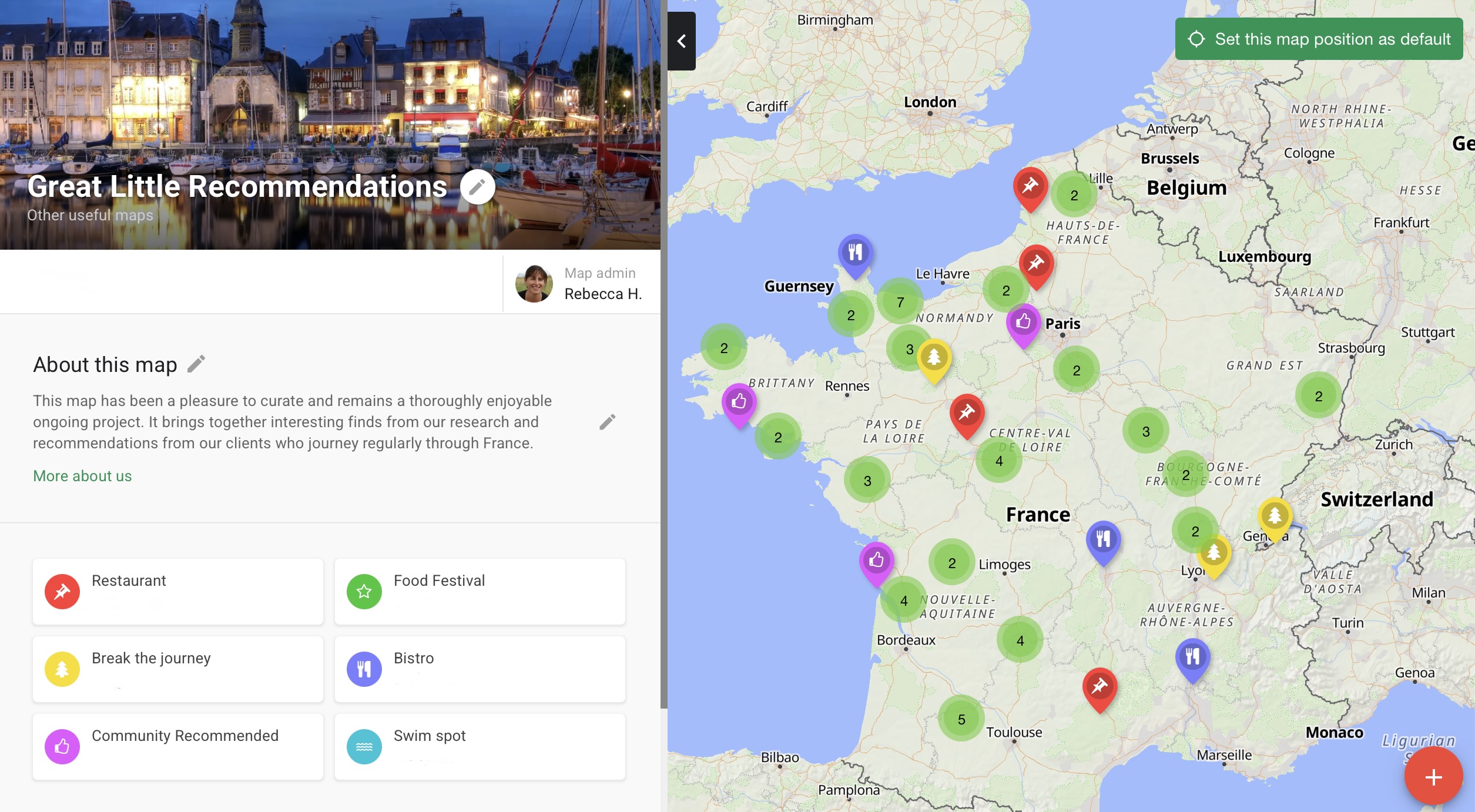Screen dimensions: 1475x812
Task: Select the Swim spot category card
Action: [x=480, y=746]
